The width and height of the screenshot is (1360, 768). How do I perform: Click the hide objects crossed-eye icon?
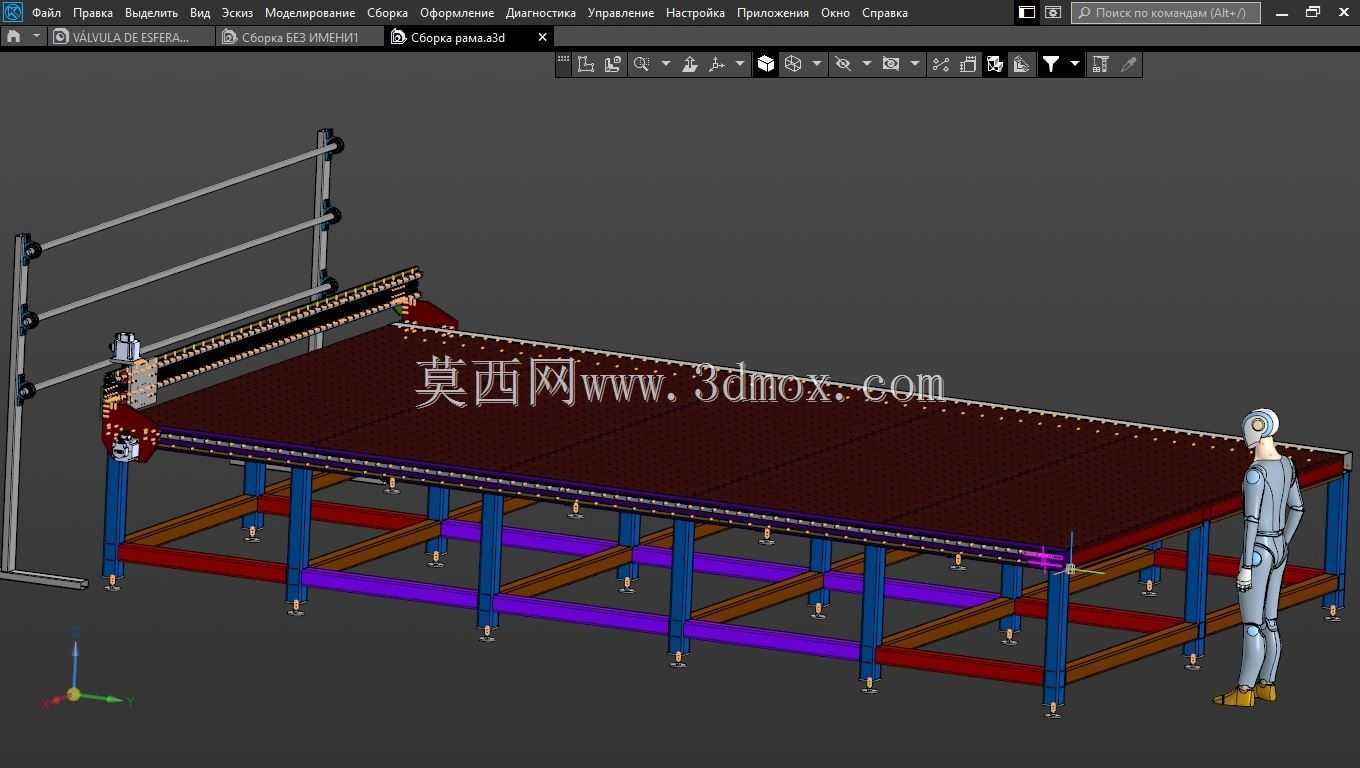tap(843, 64)
